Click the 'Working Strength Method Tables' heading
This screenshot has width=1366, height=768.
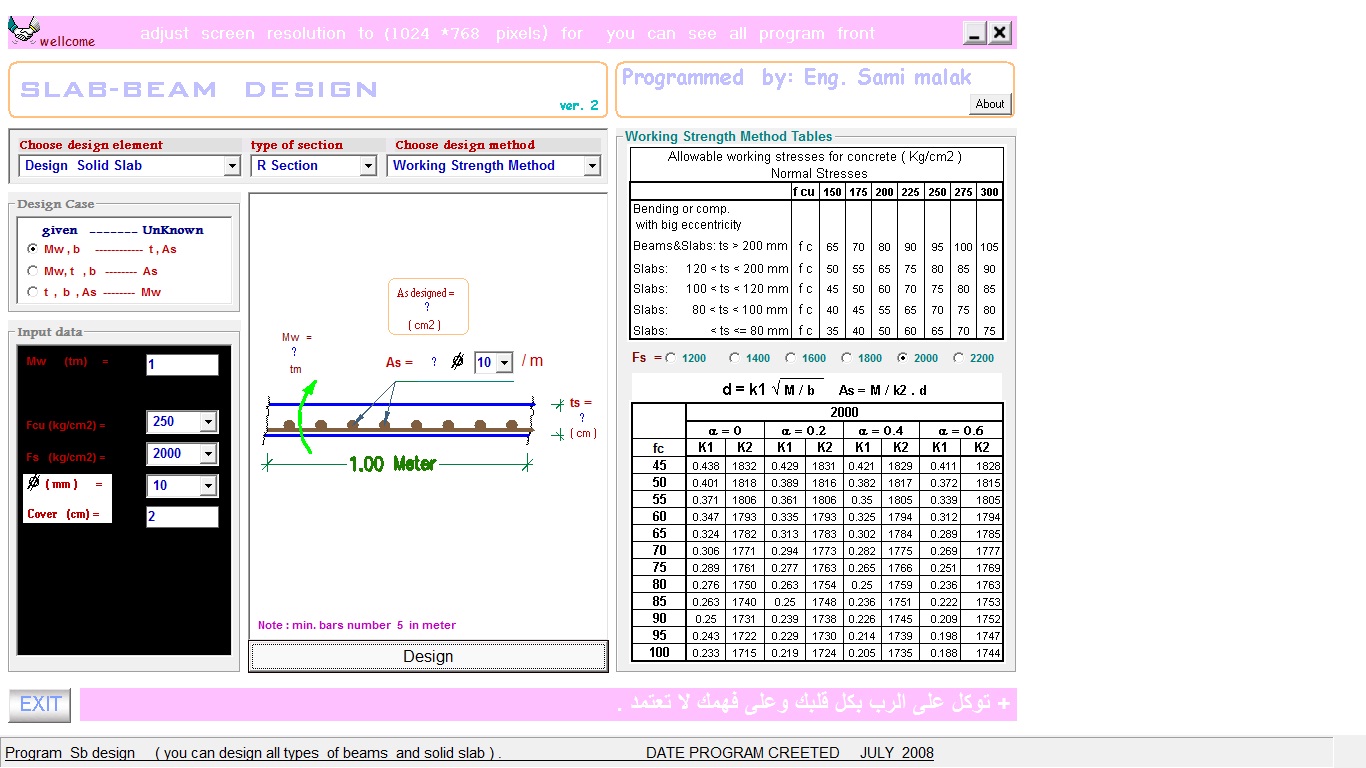pos(729,136)
